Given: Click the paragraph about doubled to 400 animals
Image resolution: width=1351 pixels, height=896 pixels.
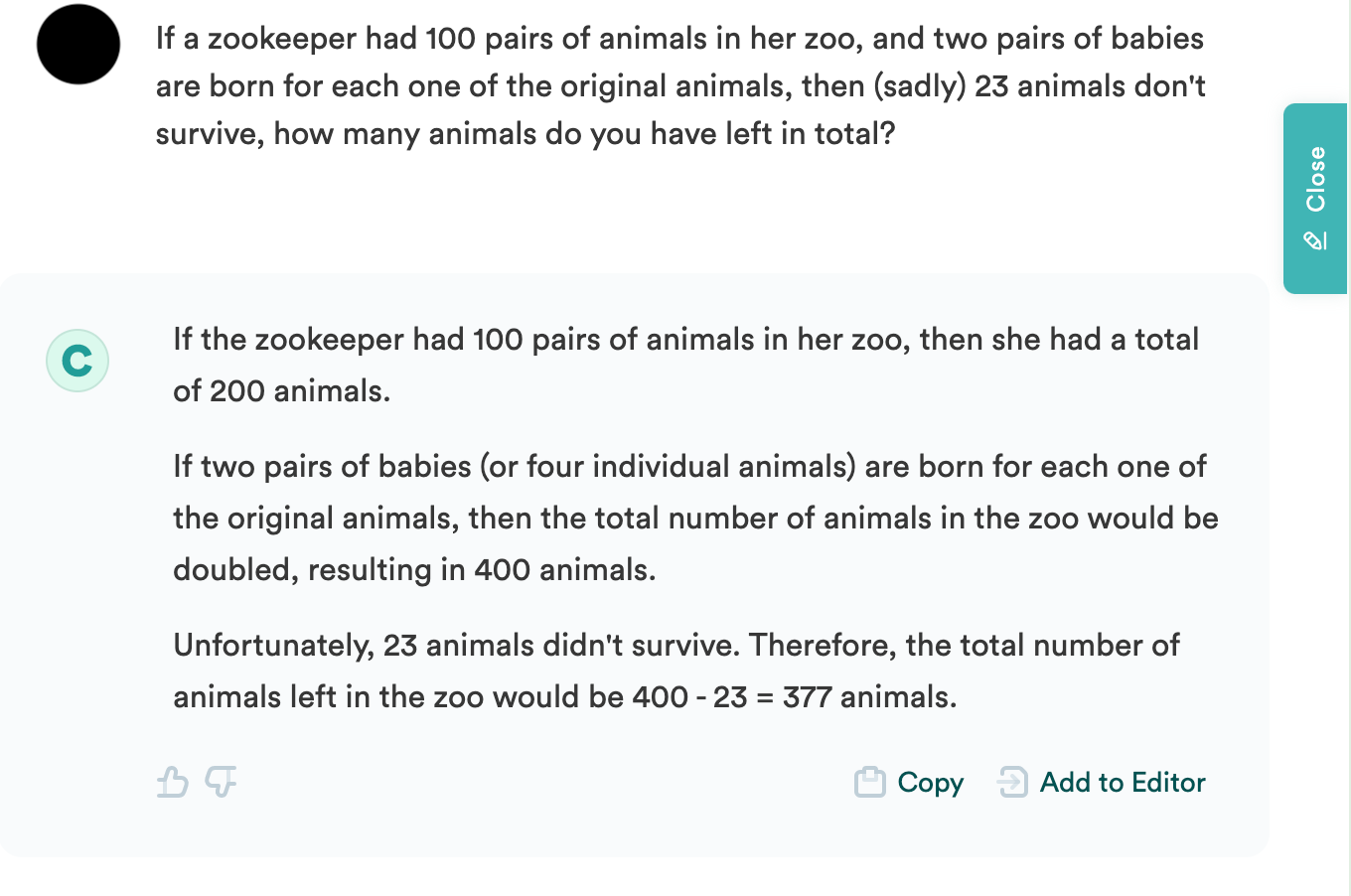Looking at the screenshot, I should (695, 518).
